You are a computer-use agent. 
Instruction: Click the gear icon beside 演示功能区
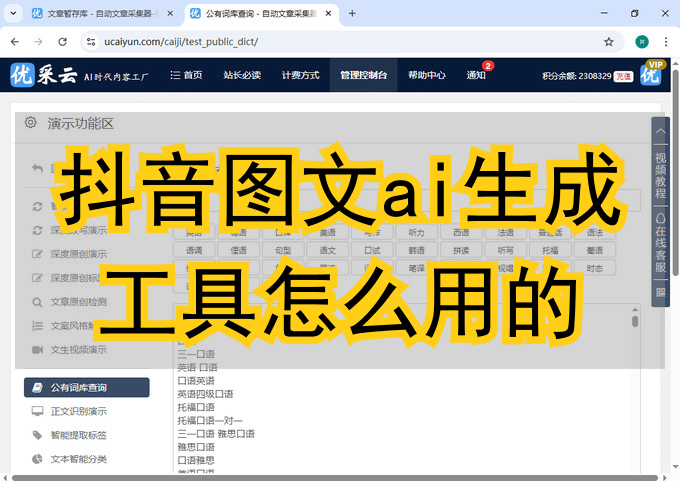coord(31,123)
